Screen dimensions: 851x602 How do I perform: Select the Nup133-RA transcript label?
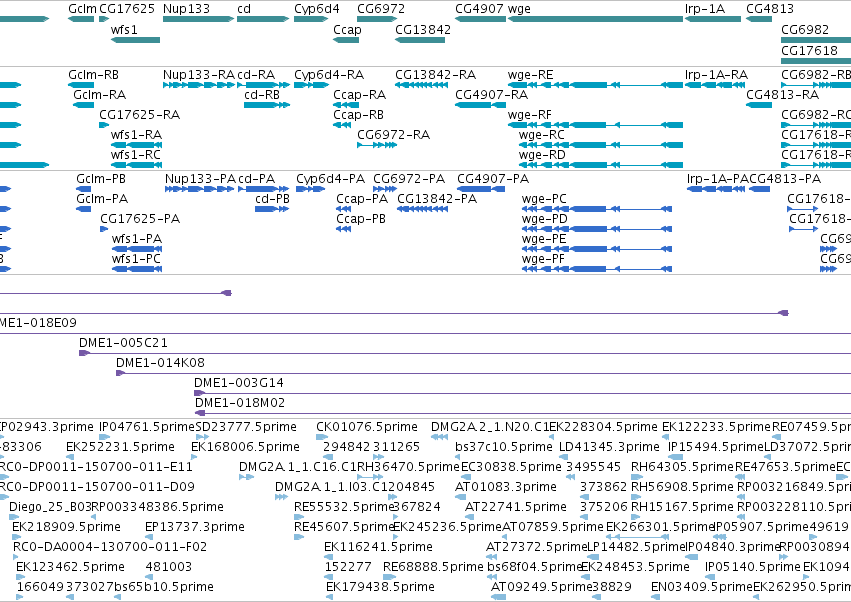199,74
